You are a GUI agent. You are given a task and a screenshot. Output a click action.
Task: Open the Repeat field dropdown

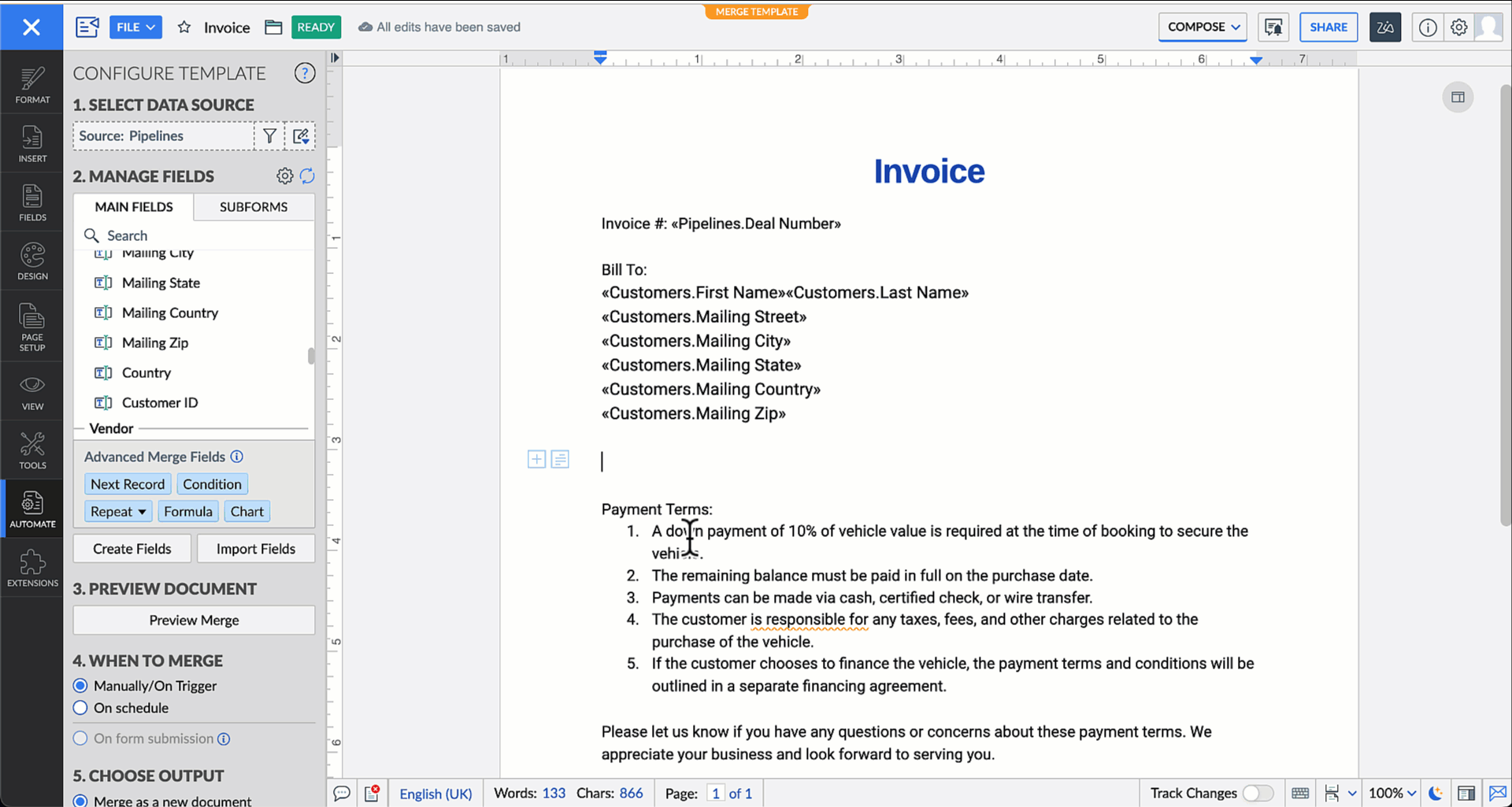click(118, 512)
